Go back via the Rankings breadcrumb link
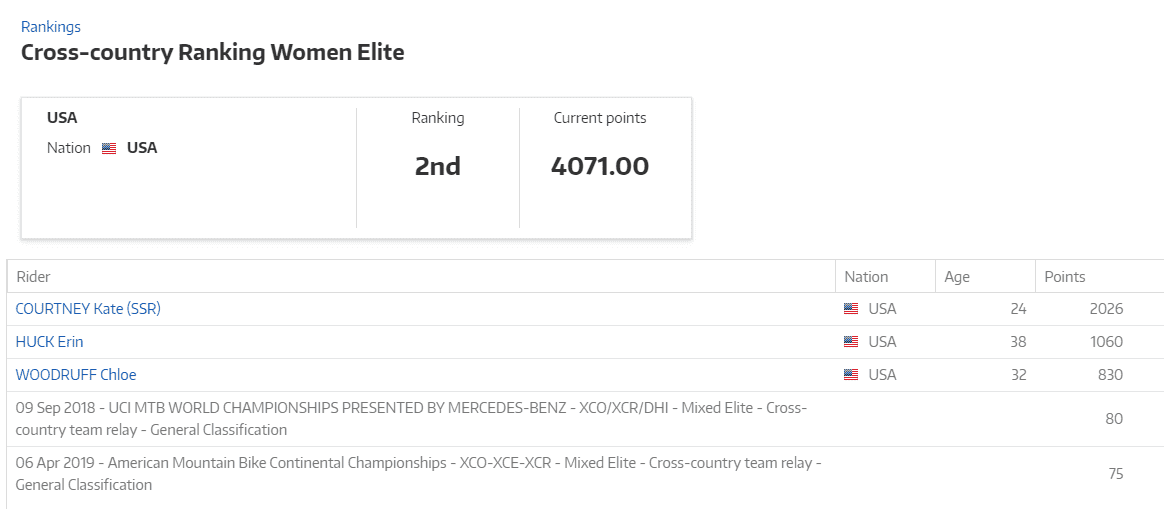 [51, 27]
